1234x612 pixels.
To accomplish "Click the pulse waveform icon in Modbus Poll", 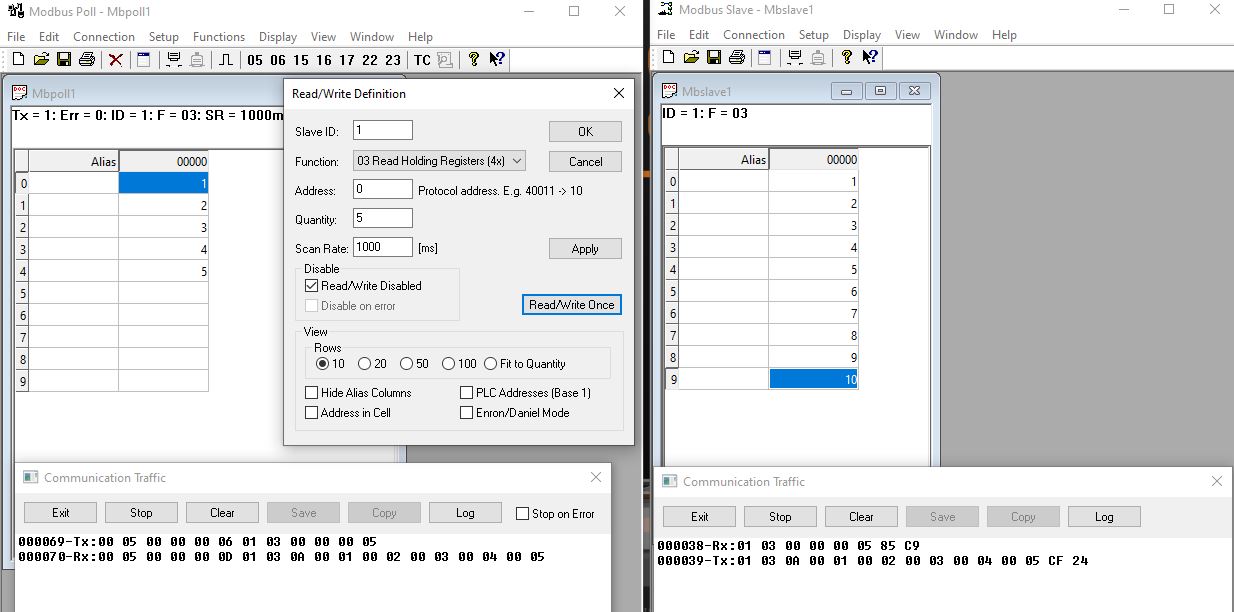I will pos(226,60).
